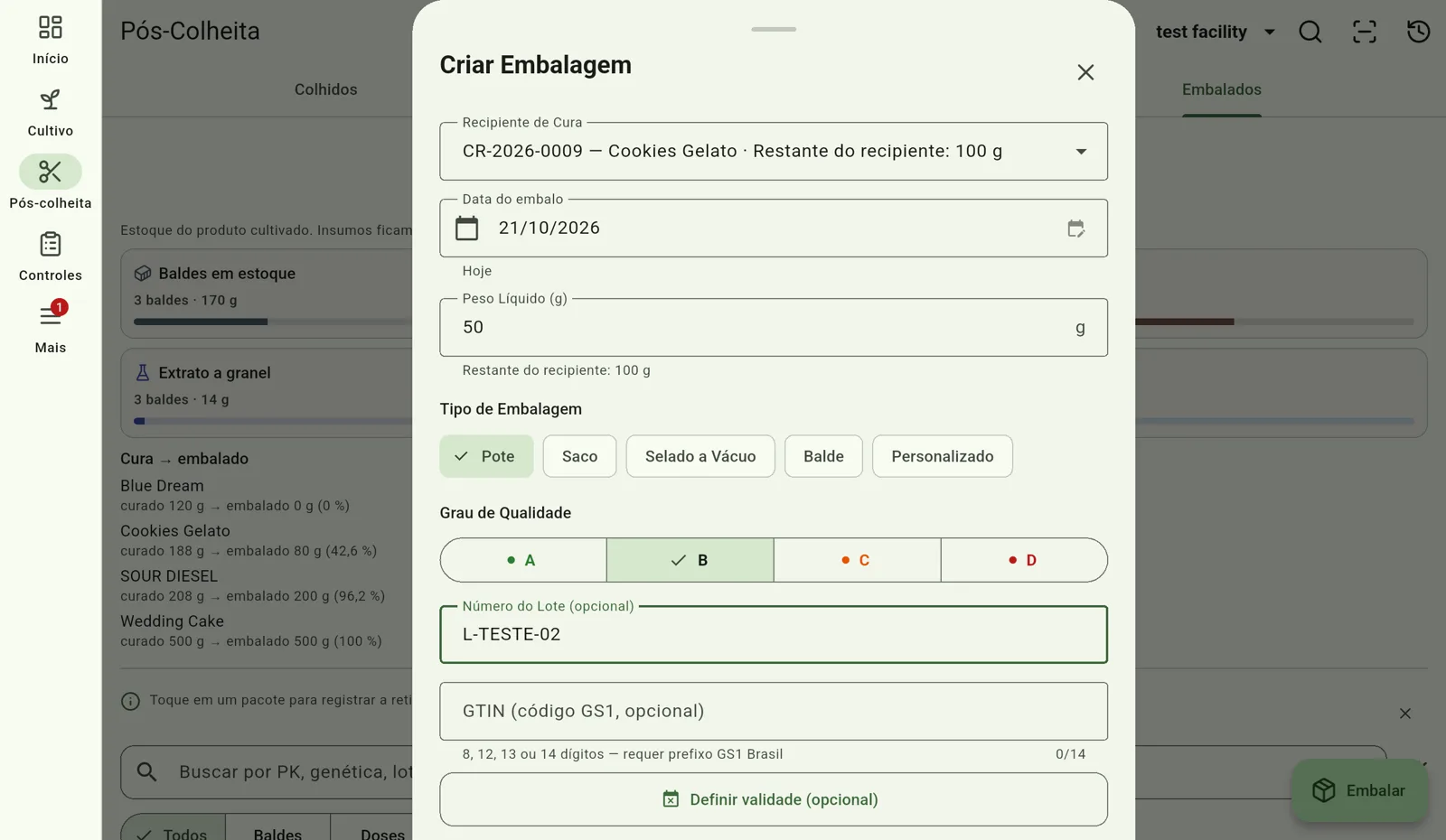This screenshot has width=1446, height=840.
Task: Open Controles via the clipboard icon
Action: coord(51,244)
